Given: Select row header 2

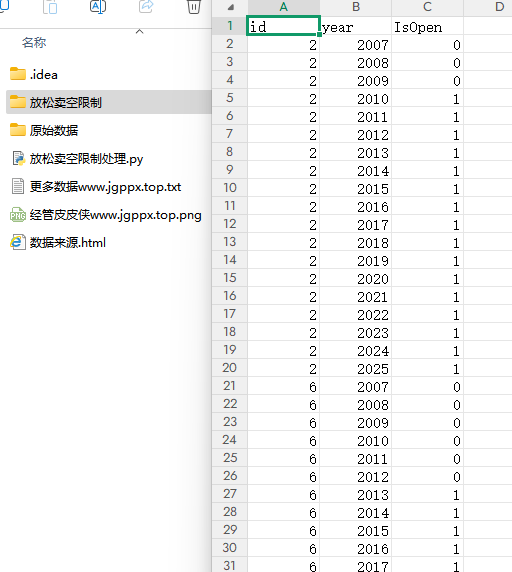Looking at the screenshot, I should pos(229,44).
